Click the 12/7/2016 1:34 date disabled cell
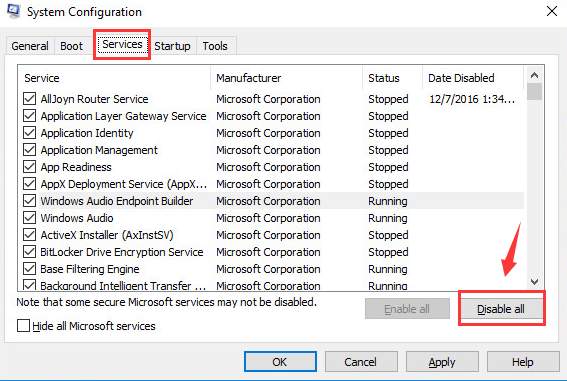567x381 pixels. point(472,99)
